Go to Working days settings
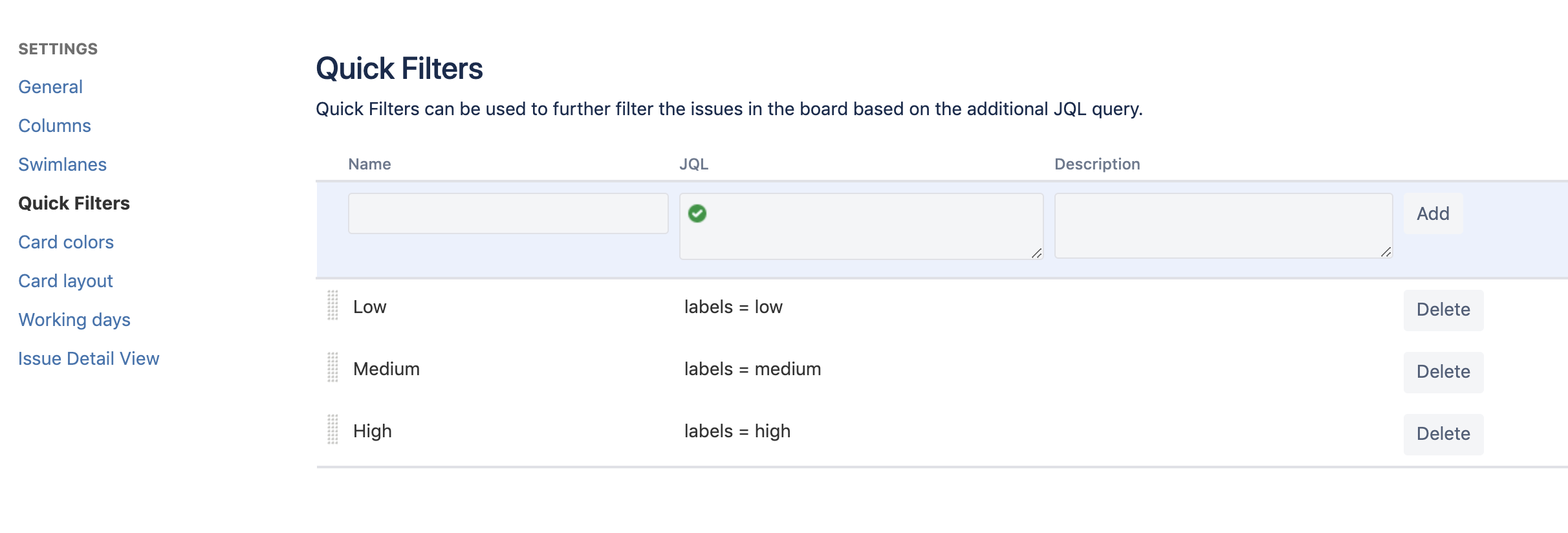1568x533 pixels. 74,320
